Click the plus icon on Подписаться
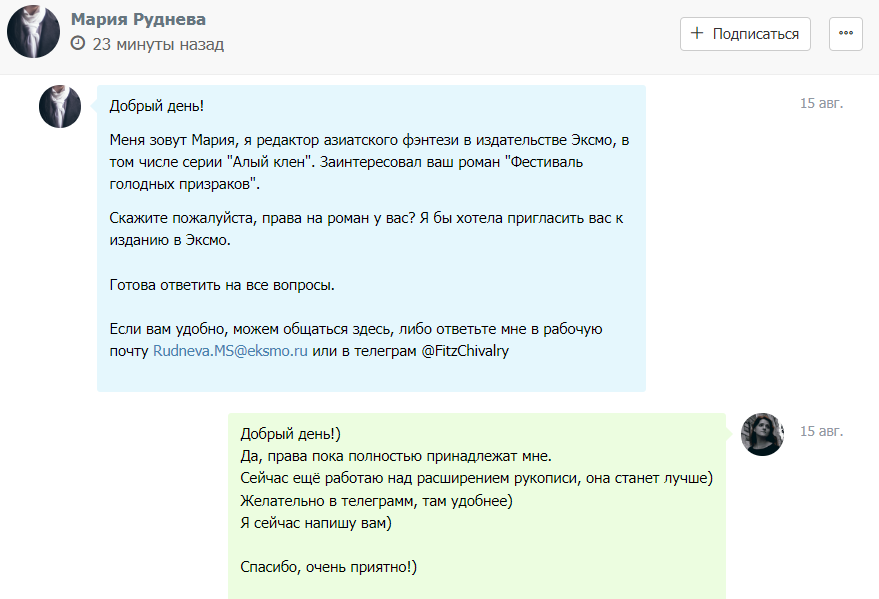 [698, 34]
